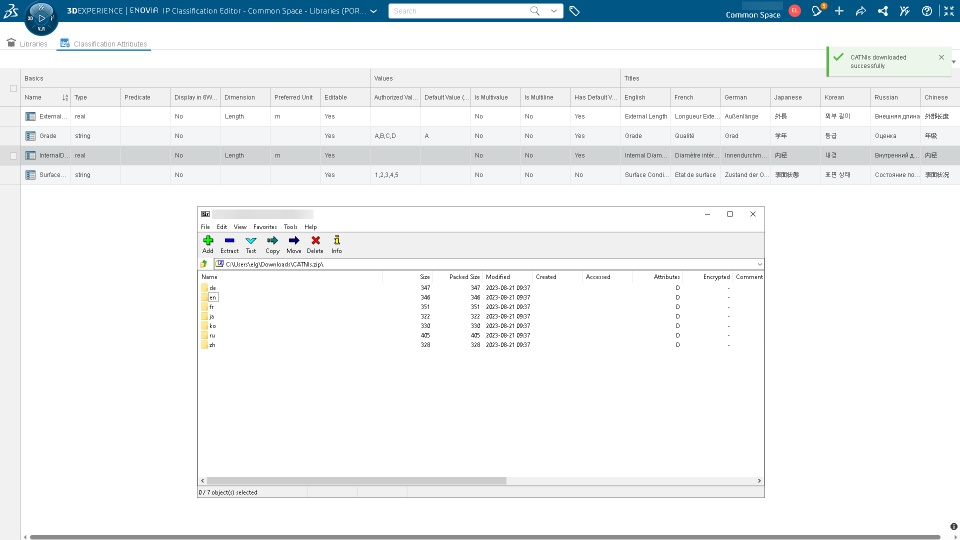Click the archive scrollbar right arrow

[759, 481]
